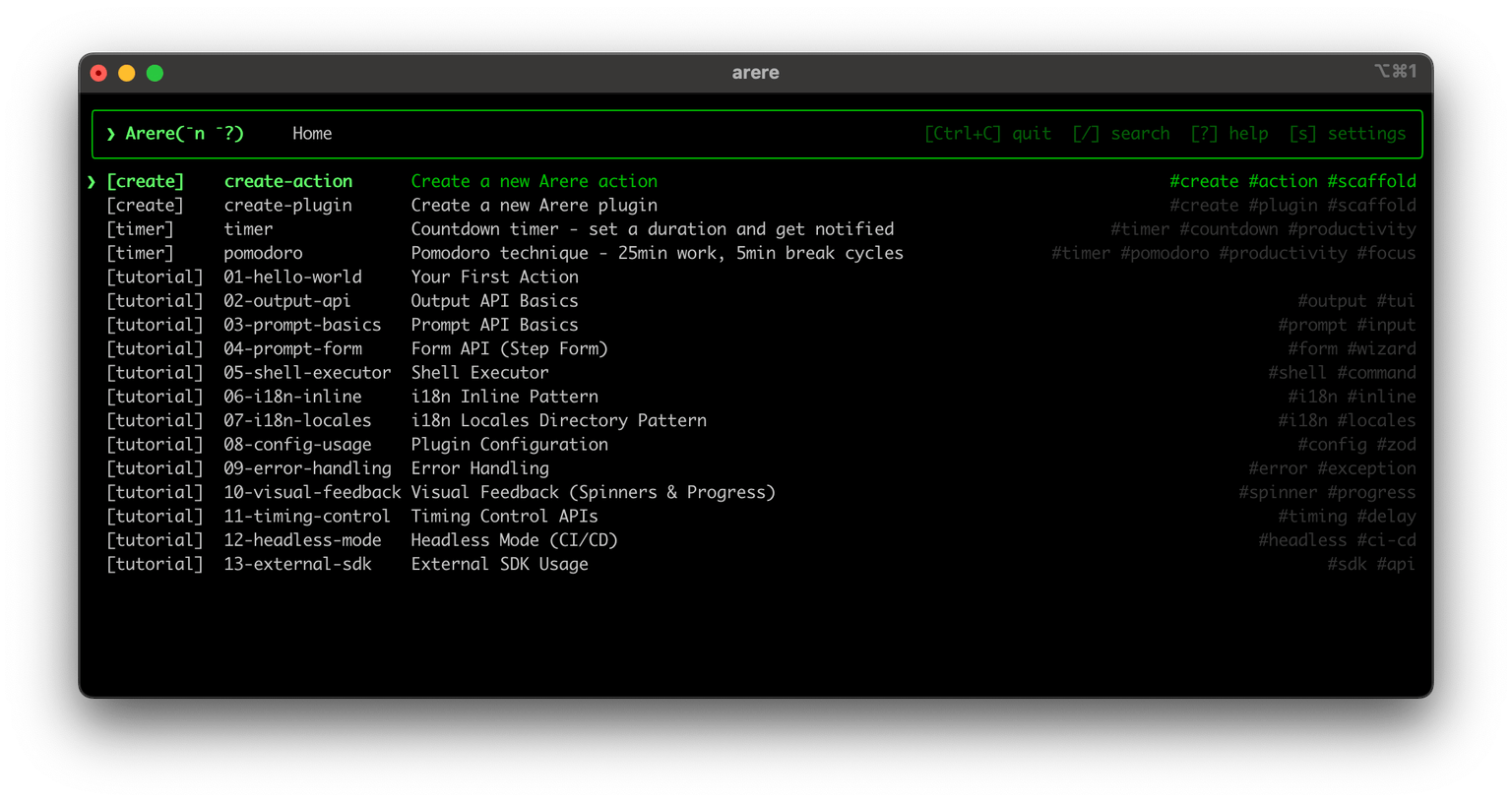Open search via the [/] search hint

[x=1120, y=134]
